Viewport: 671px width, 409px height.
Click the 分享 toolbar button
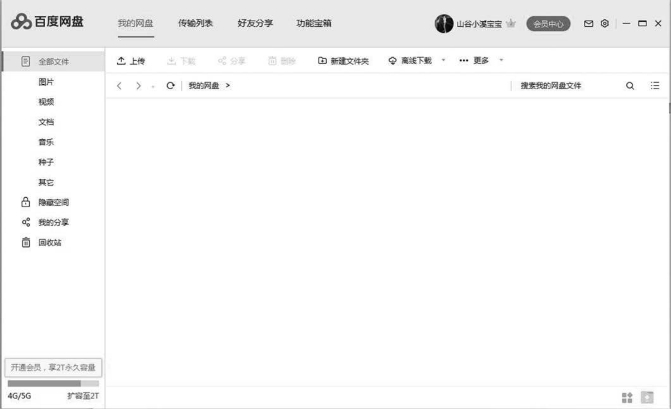[x=232, y=61]
